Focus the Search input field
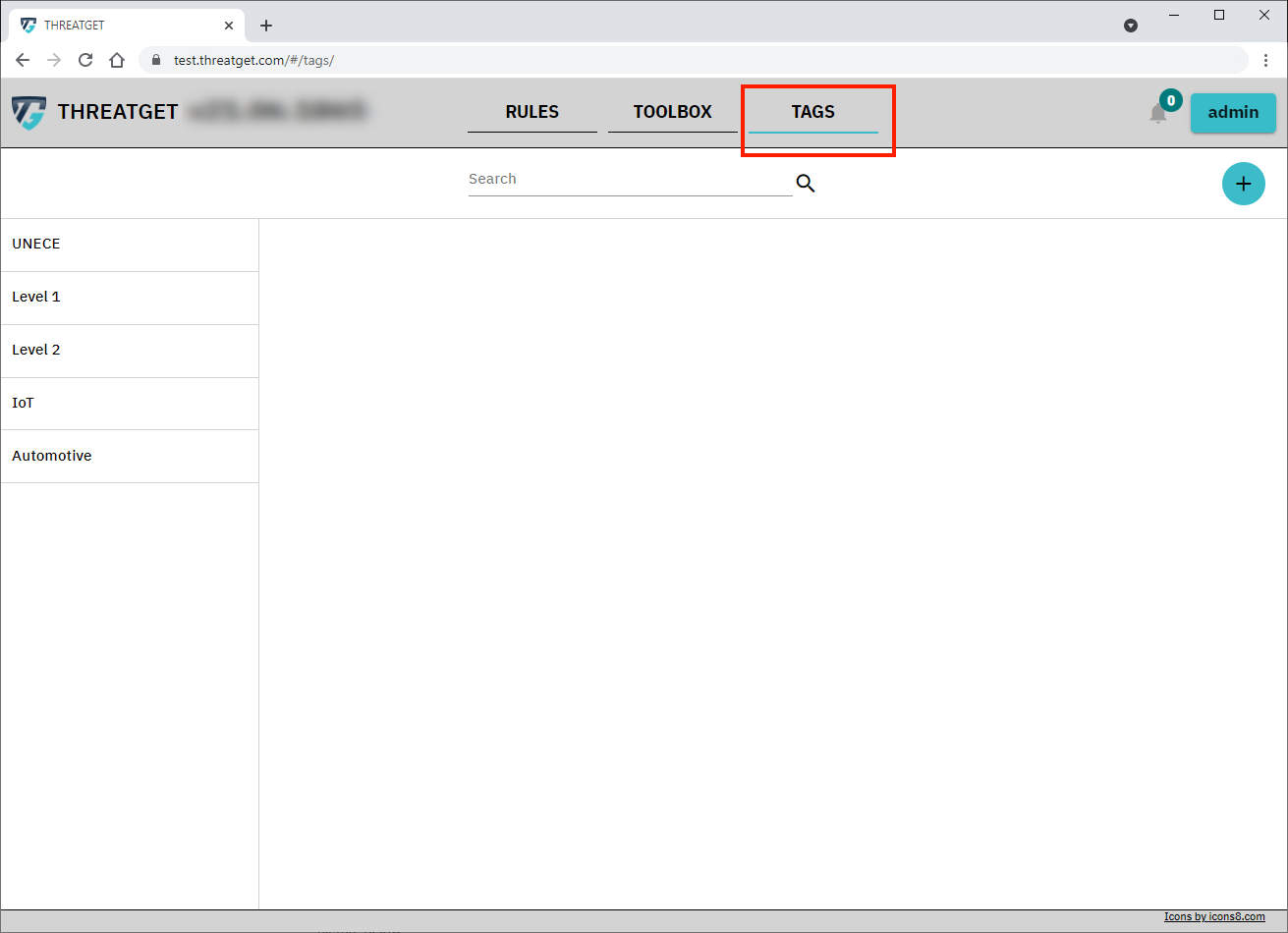 [630, 180]
